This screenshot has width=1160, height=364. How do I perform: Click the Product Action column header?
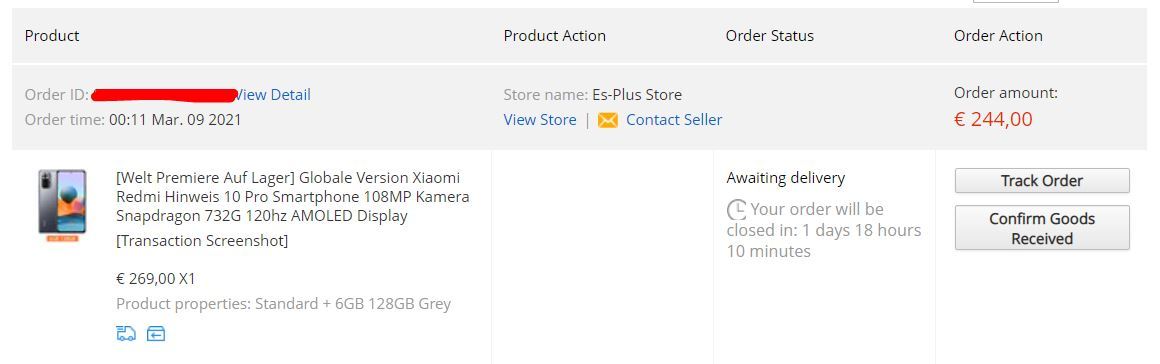click(x=555, y=36)
